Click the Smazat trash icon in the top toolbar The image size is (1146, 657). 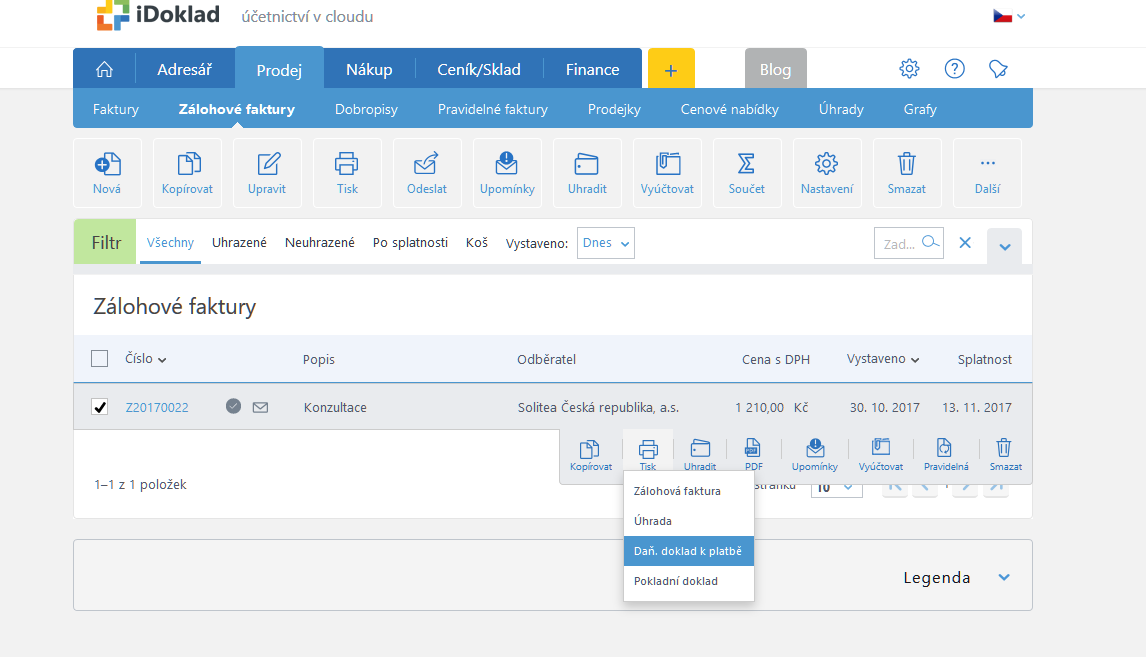907,173
